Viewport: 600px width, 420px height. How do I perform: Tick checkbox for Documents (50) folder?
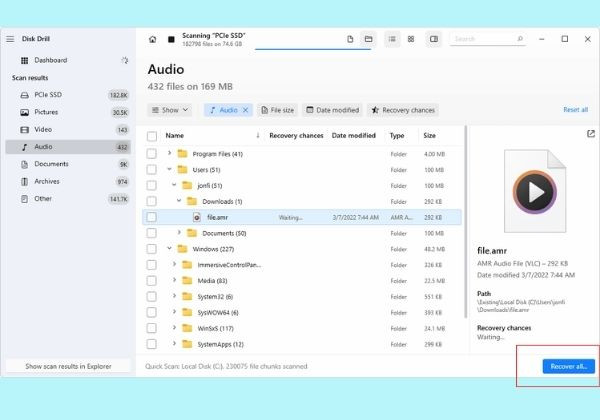pos(152,233)
